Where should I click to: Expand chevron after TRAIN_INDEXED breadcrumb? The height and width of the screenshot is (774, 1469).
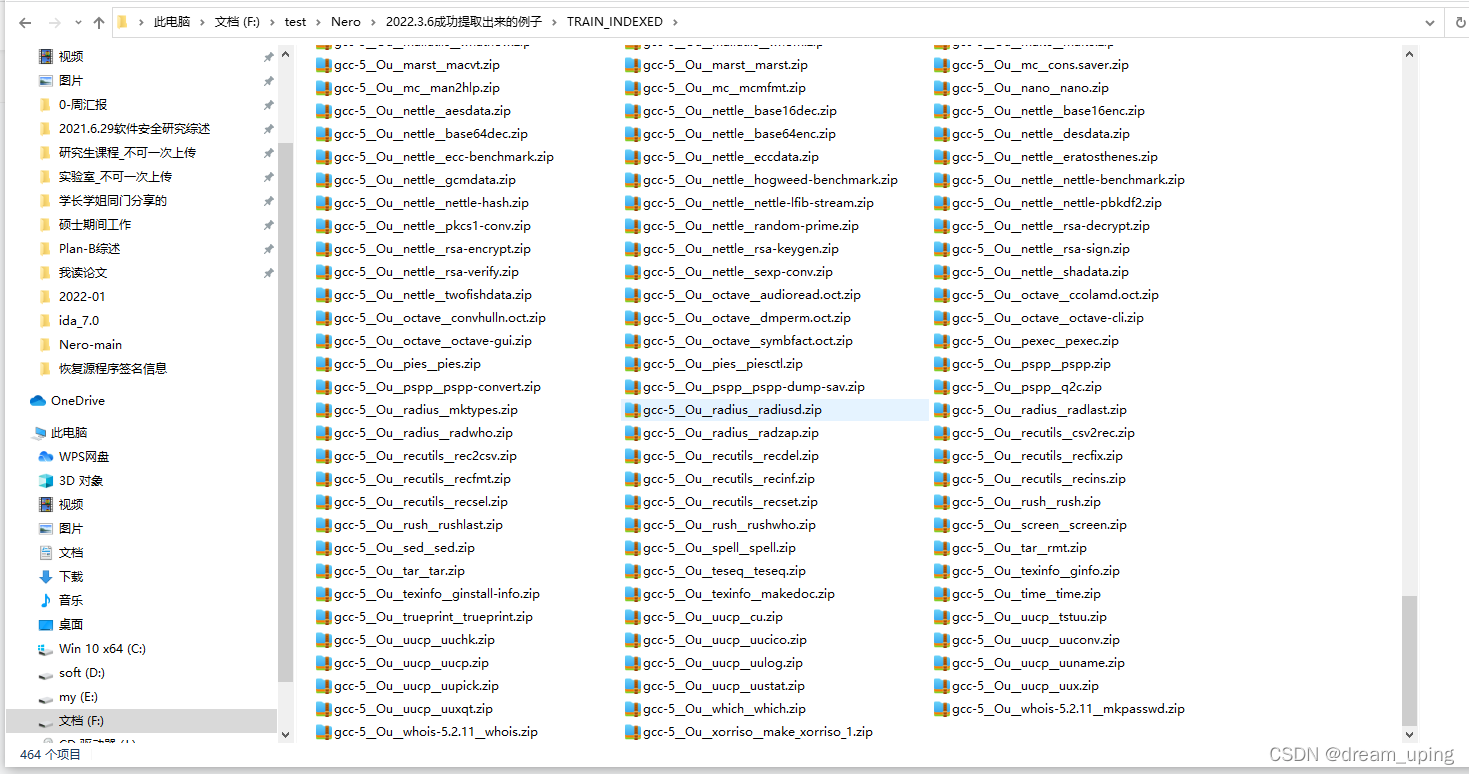pyautogui.click(x=674, y=21)
